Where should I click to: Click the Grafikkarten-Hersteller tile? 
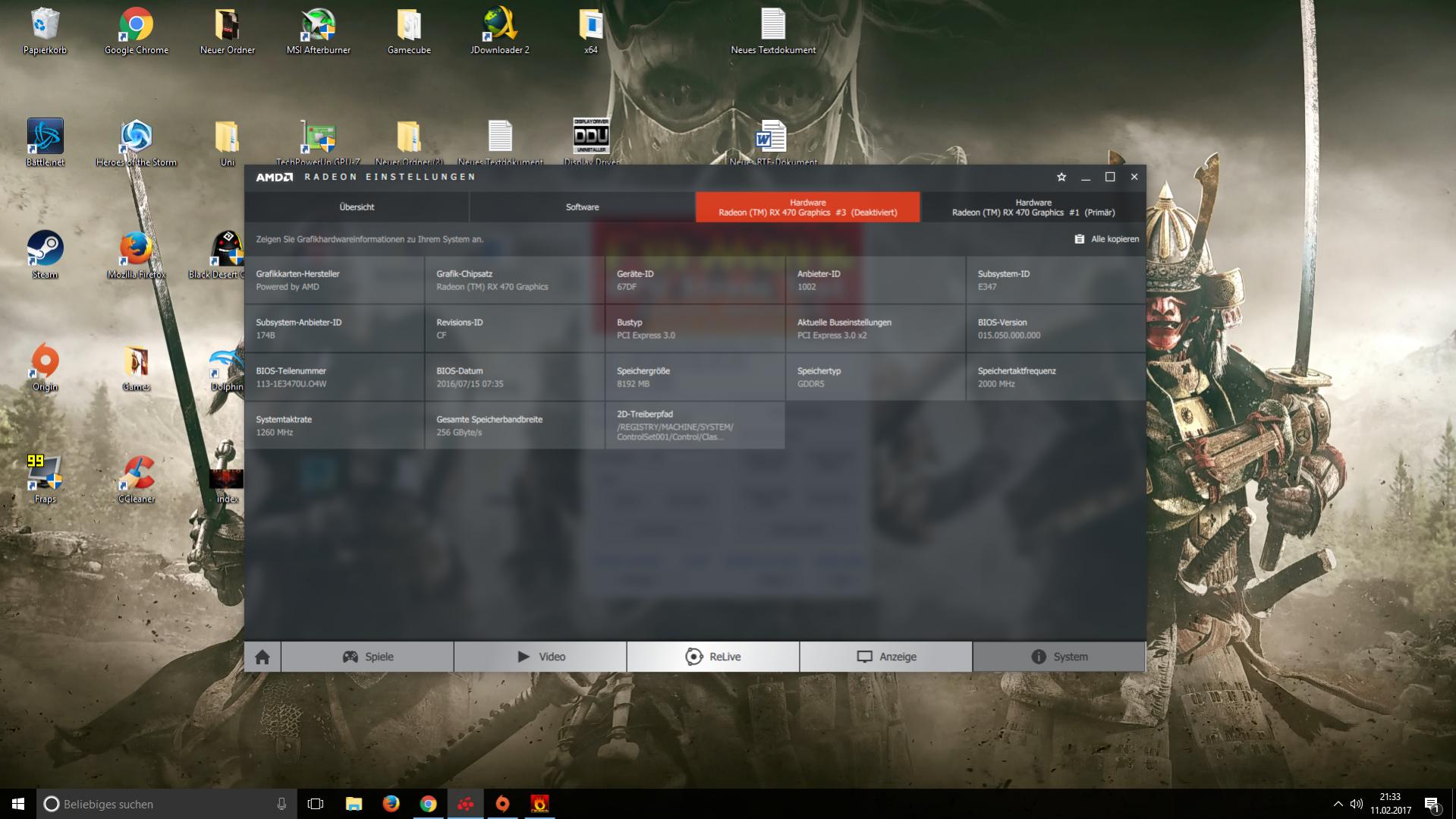pos(334,280)
